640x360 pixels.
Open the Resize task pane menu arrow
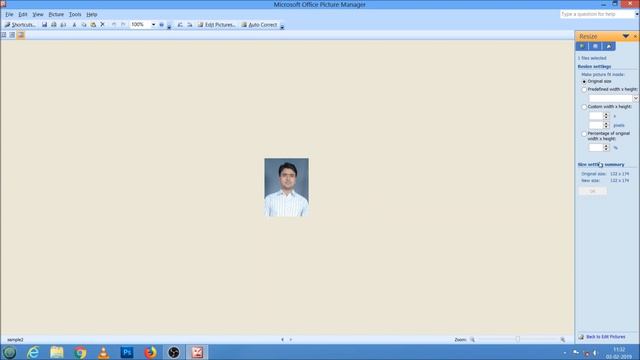coord(626,36)
